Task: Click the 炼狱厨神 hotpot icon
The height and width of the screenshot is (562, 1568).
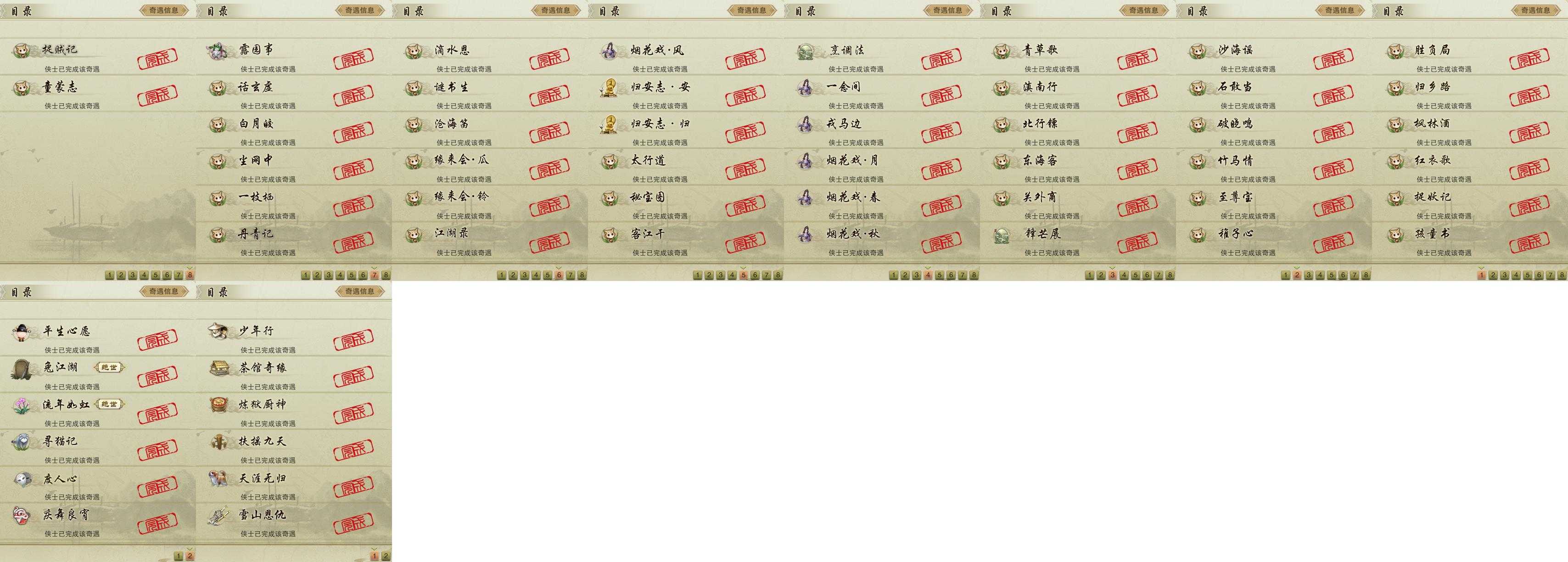Action: click(x=218, y=405)
